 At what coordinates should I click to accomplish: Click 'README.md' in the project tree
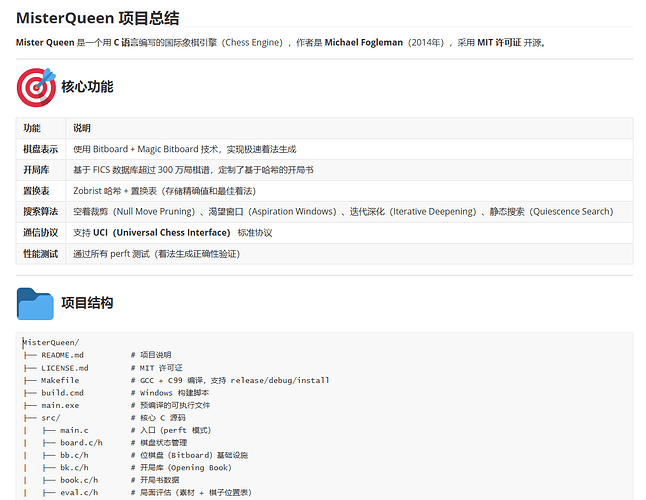click(62, 355)
